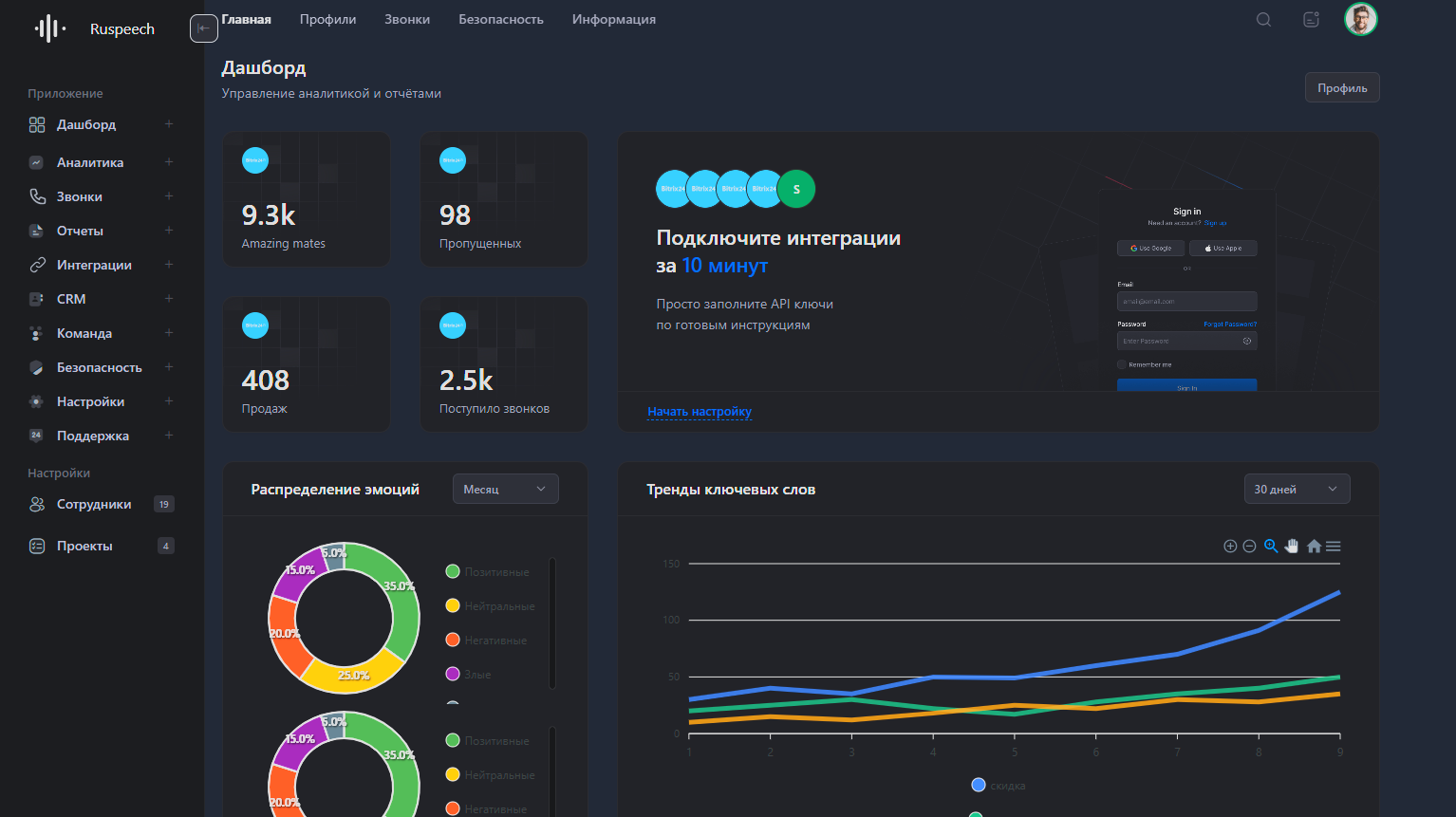The height and width of the screenshot is (817, 1456).
Task: Click the Звонки phone icon in sidebar
Action: (x=37, y=196)
